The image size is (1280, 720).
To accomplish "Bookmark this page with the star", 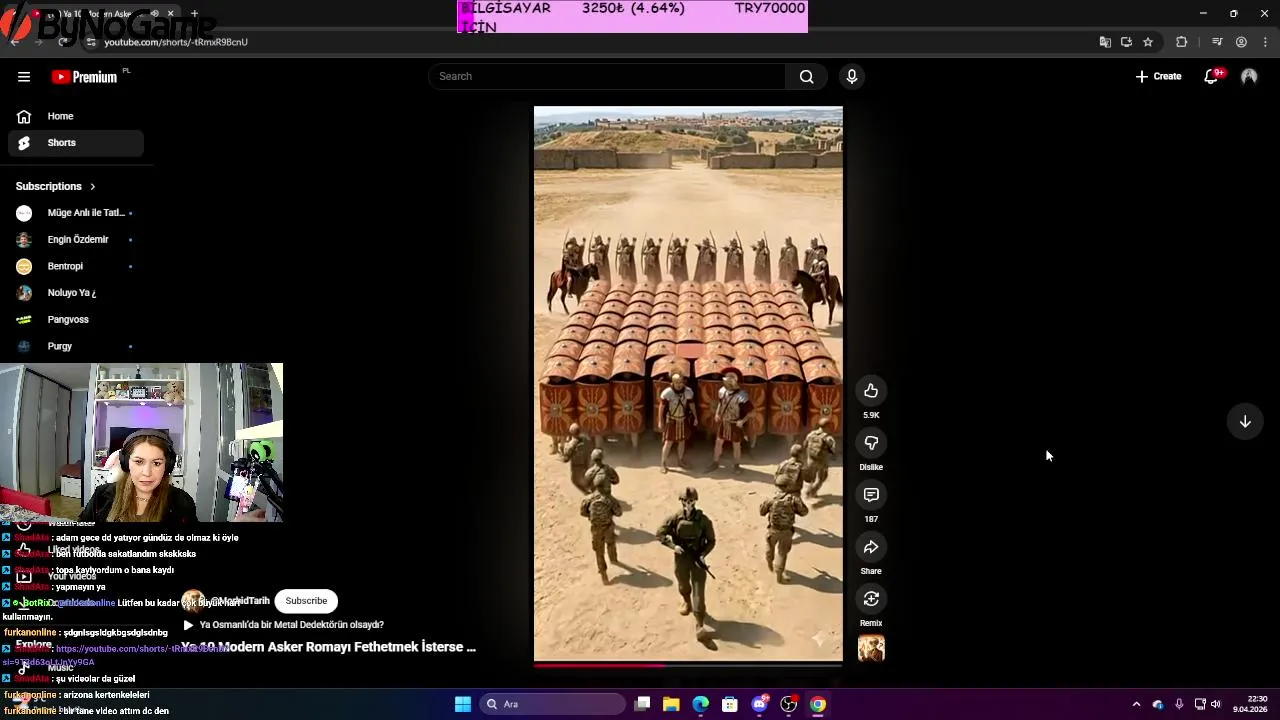I will [1148, 42].
